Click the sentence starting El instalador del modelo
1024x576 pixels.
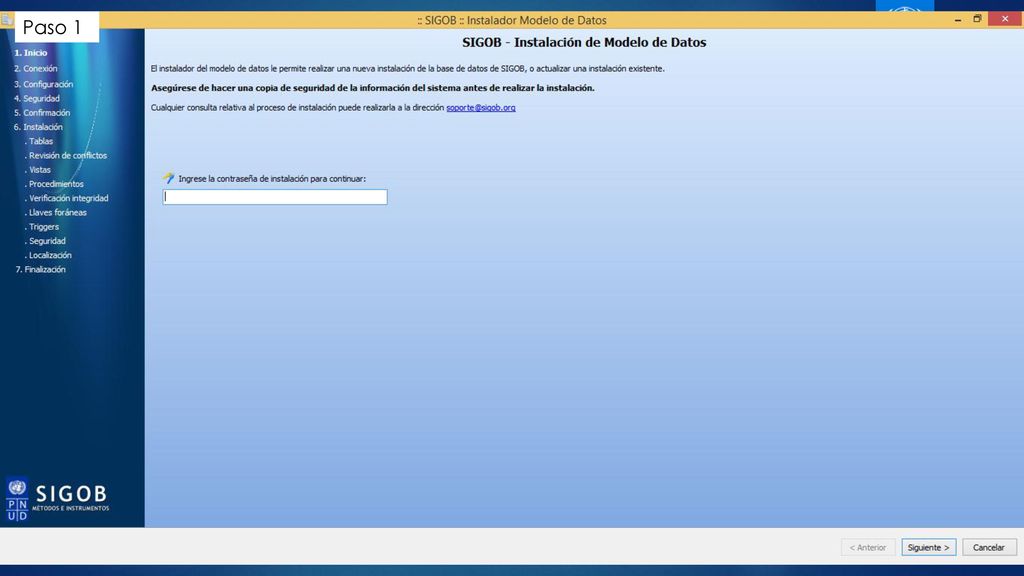point(408,69)
